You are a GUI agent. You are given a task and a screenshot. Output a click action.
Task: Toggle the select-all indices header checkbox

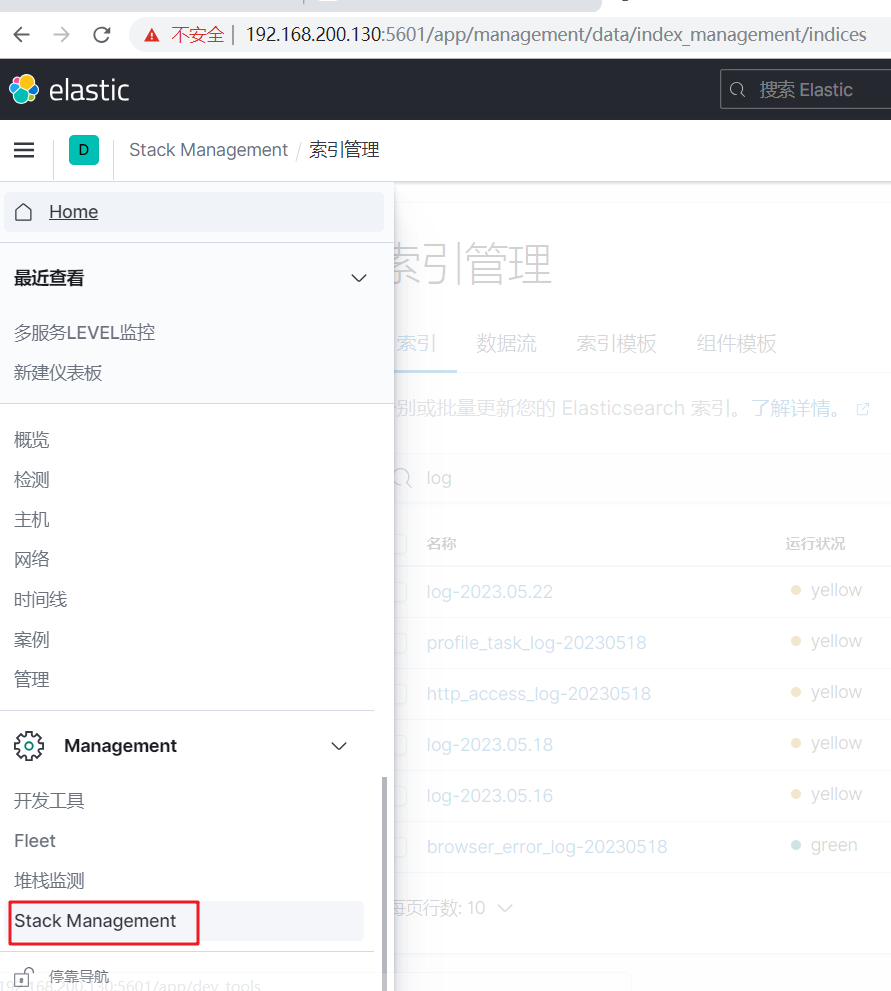[400, 544]
